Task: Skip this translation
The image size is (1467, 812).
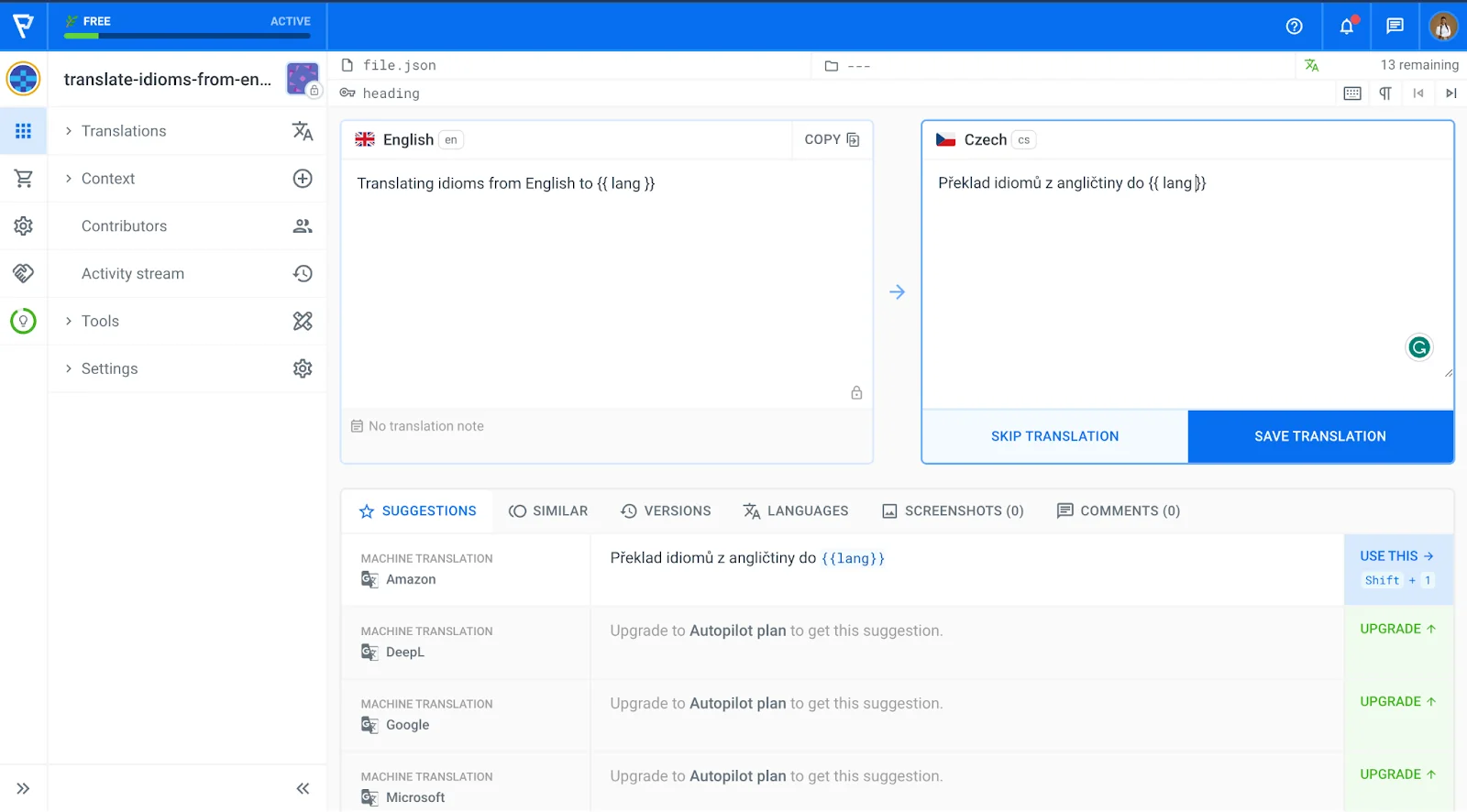Action: point(1054,436)
